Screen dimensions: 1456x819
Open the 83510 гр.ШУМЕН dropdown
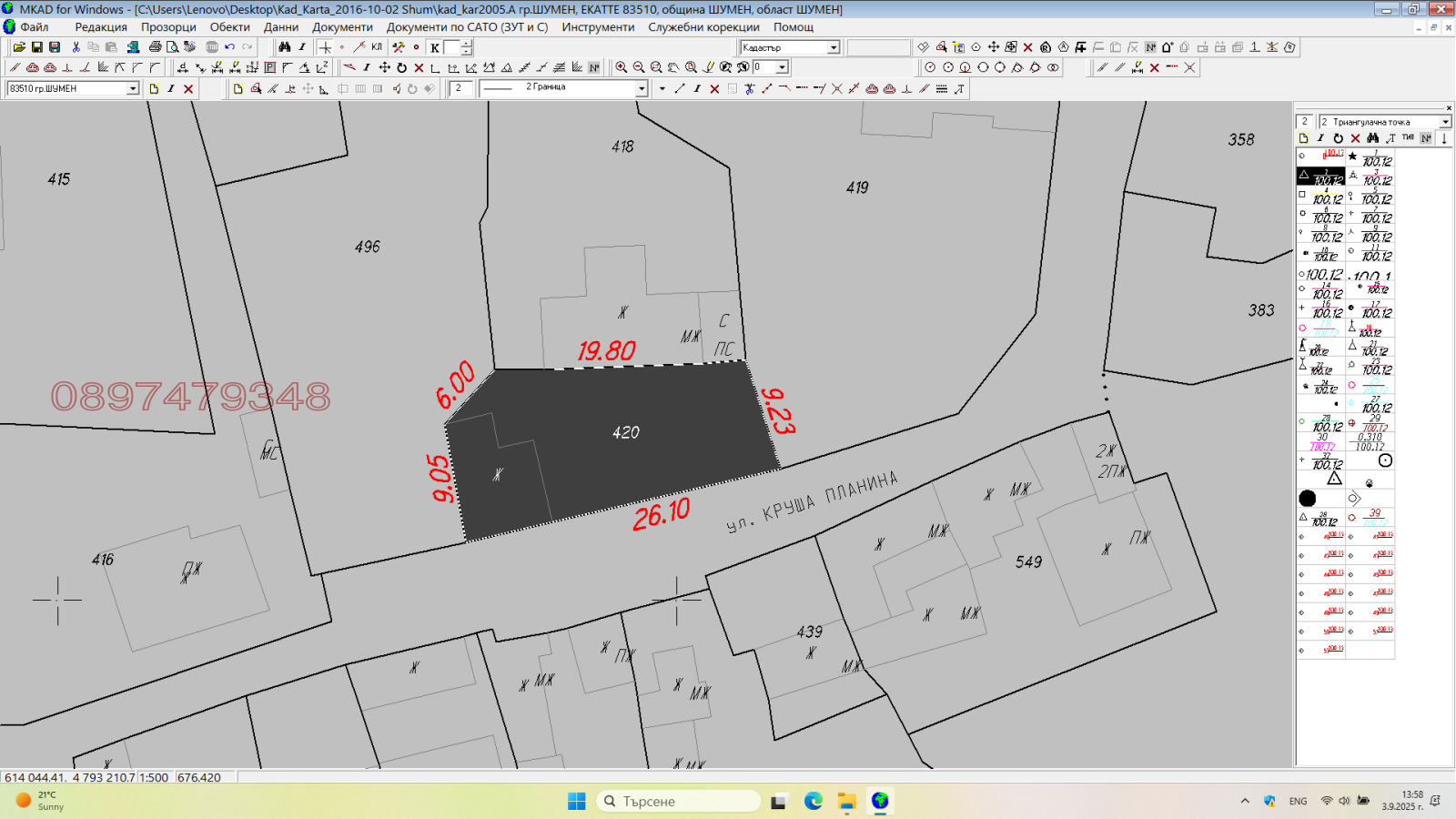click(x=132, y=88)
